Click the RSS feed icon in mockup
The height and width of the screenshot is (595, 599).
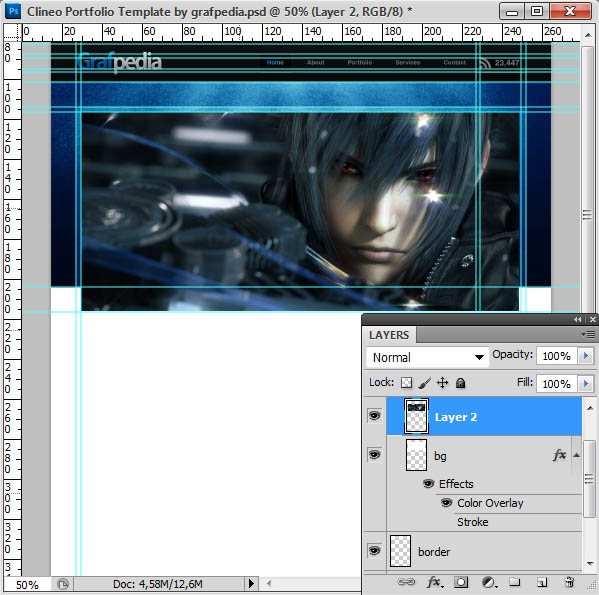click(x=485, y=63)
